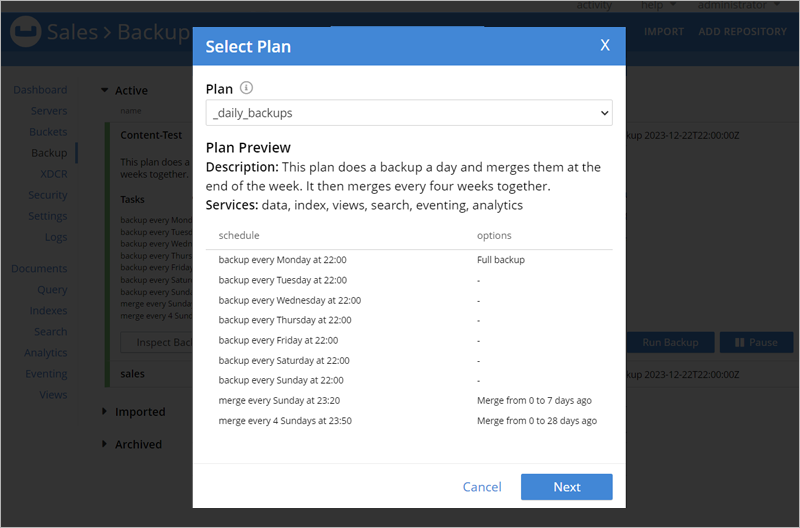Screen dimensions: 800x528
Task: Click 'Merge from 0 to 7 days ago'
Action: 534,400
